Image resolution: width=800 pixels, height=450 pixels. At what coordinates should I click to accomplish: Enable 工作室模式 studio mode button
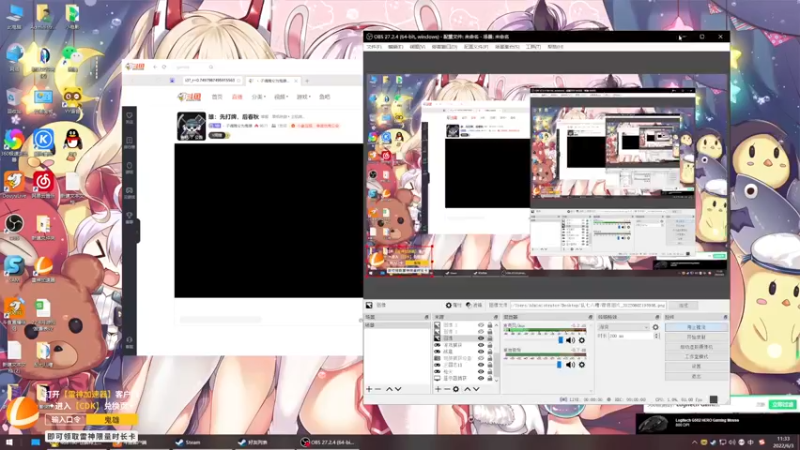[696, 357]
